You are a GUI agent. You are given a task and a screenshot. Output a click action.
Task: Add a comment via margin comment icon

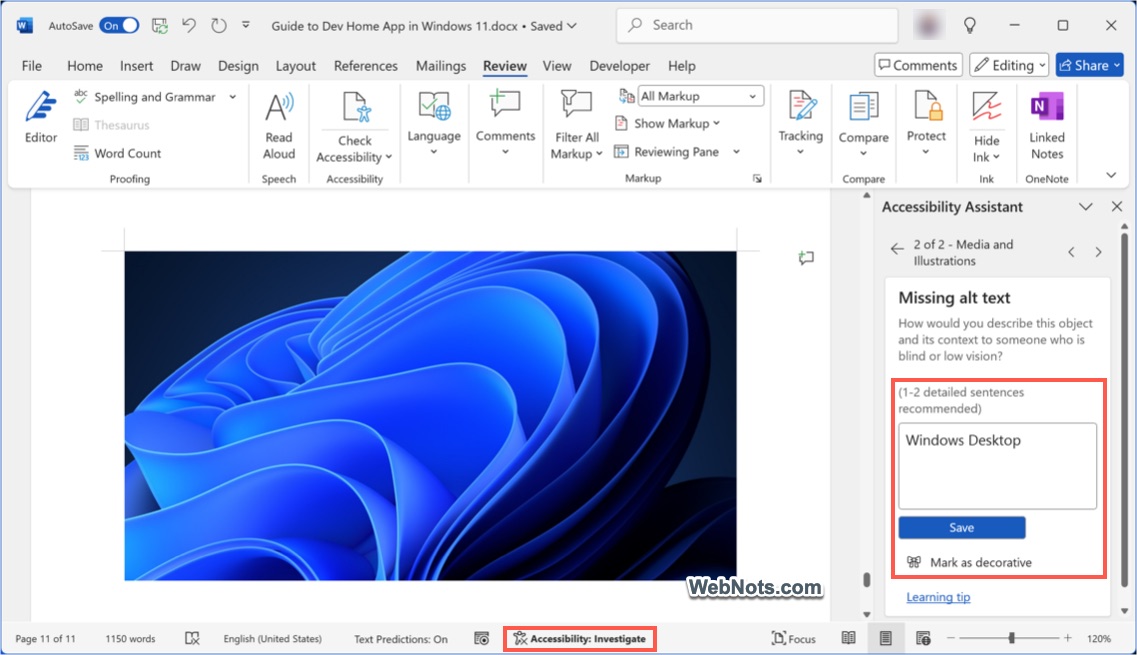coord(806,258)
